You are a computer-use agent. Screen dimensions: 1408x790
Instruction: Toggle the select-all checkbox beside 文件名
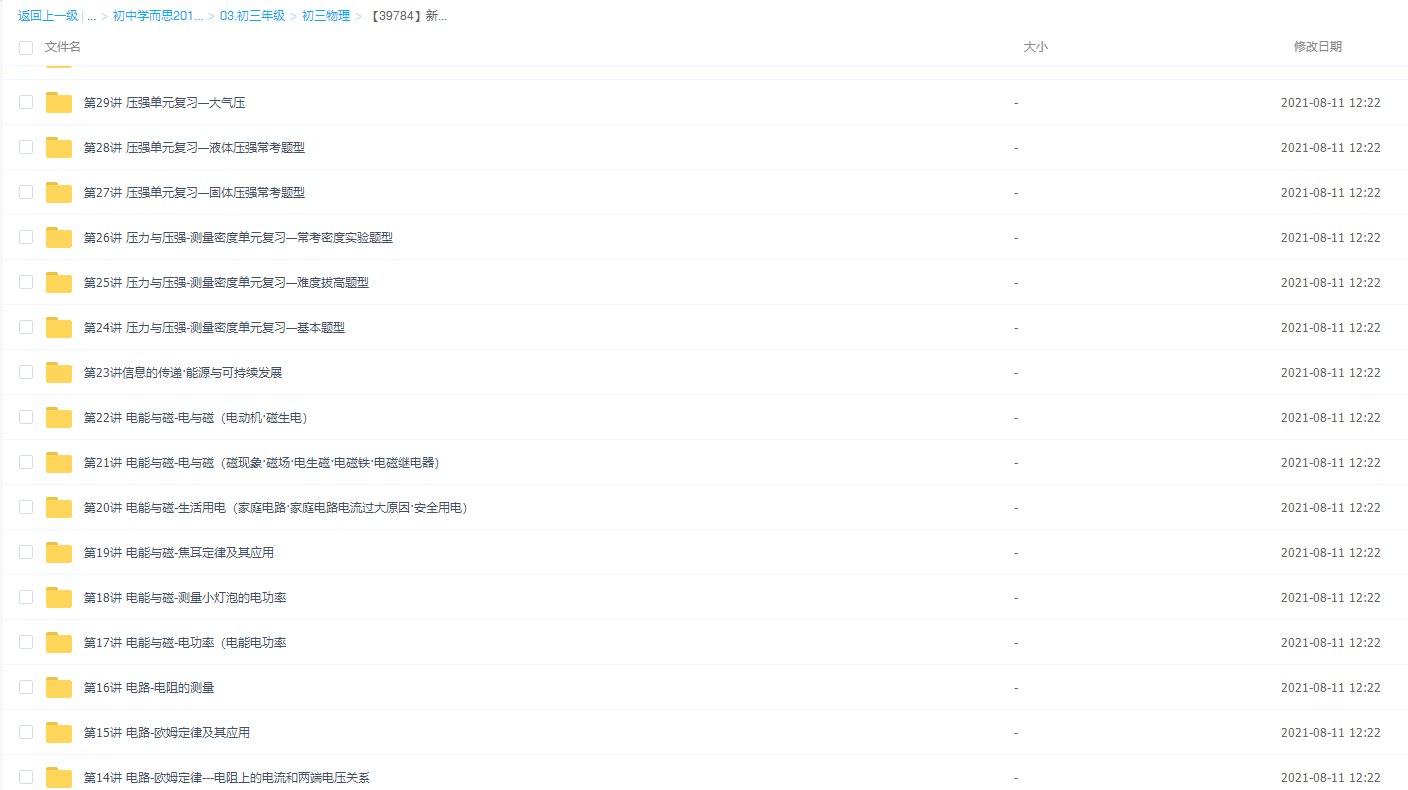[x=26, y=47]
